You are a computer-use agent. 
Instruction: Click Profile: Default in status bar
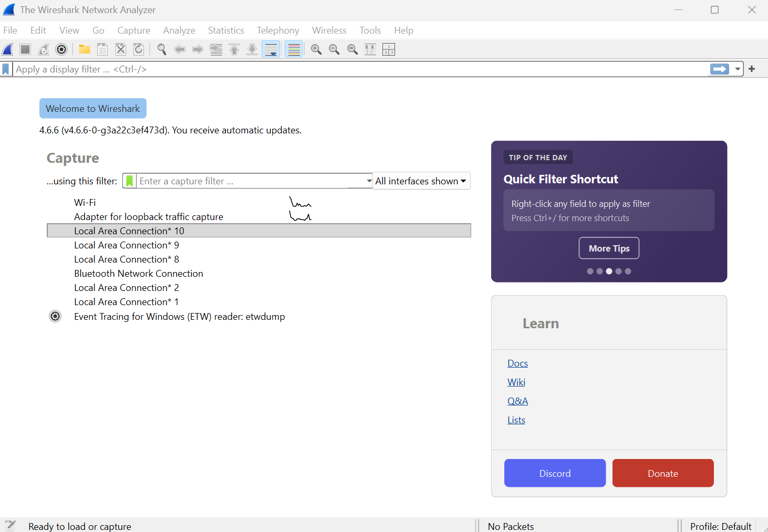point(720,526)
